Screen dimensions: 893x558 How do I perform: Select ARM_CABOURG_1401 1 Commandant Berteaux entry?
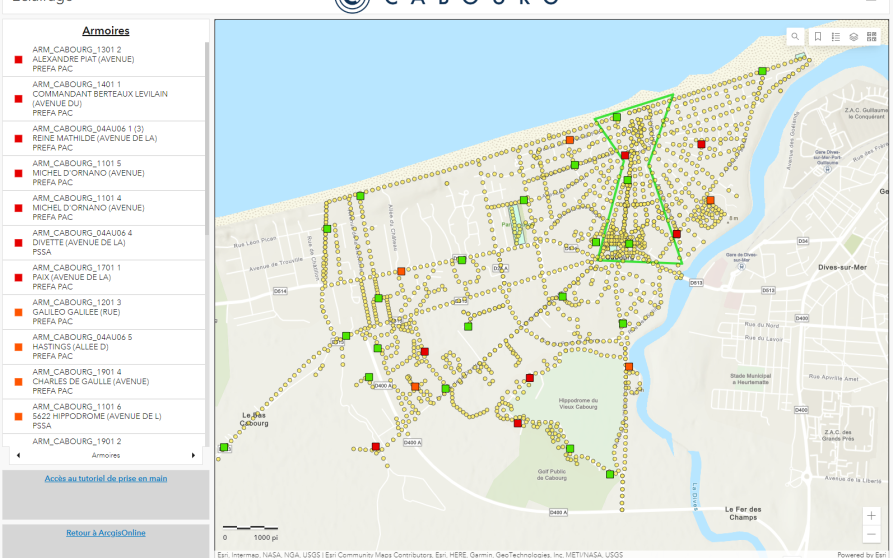pyautogui.click(x=104, y=99)
